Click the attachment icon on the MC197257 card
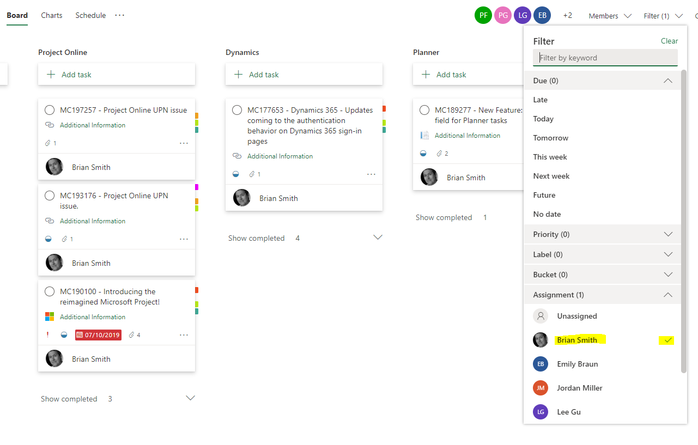 48,143
